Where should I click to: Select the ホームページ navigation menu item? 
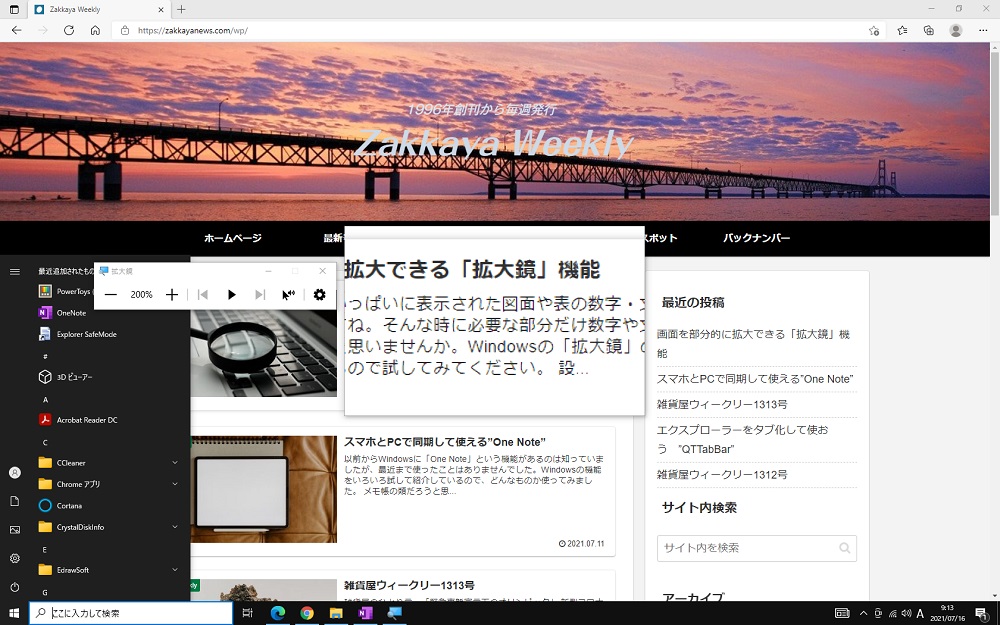click(233, 238)
